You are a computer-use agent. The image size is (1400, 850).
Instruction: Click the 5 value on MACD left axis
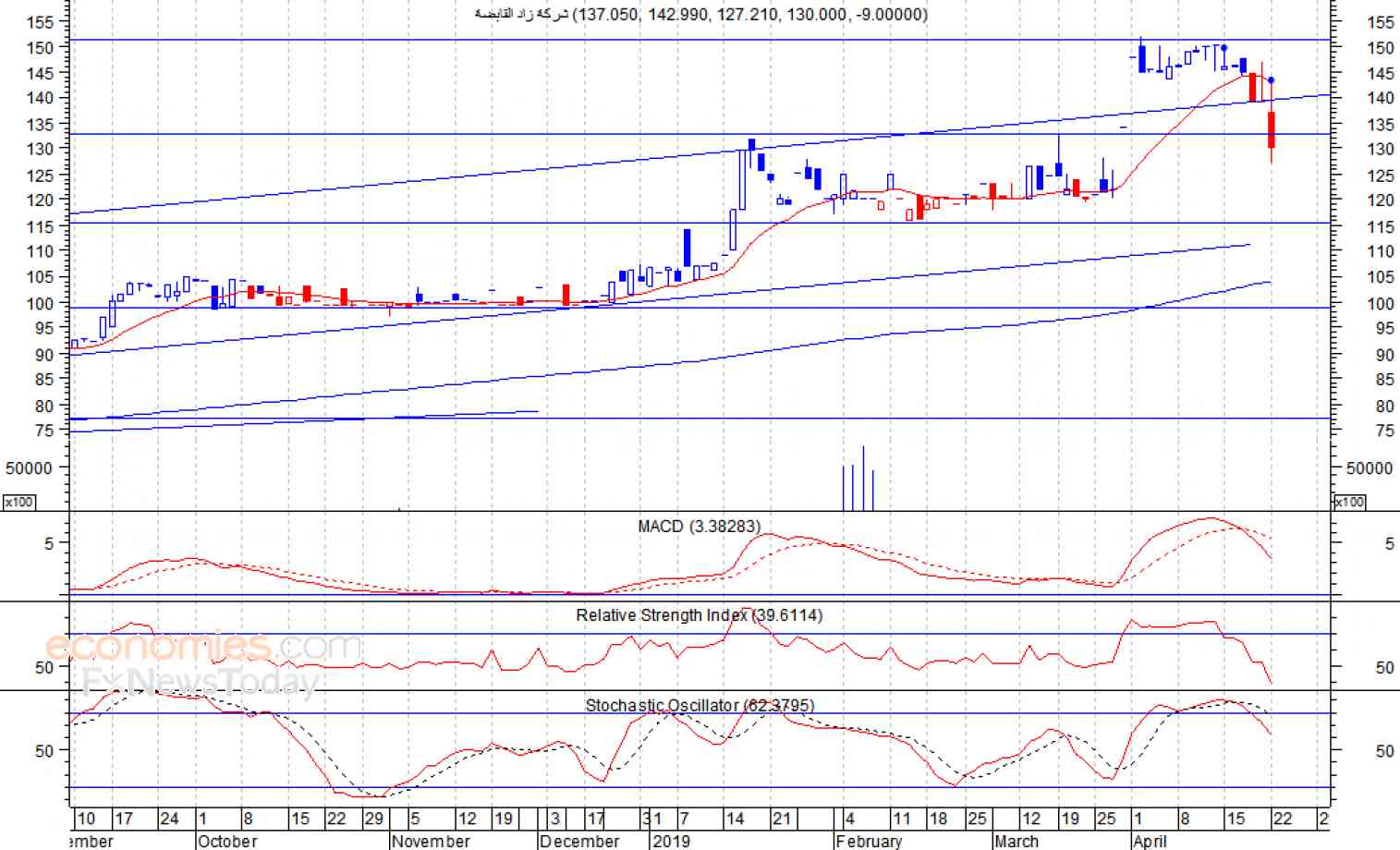(x=49, y=543)
